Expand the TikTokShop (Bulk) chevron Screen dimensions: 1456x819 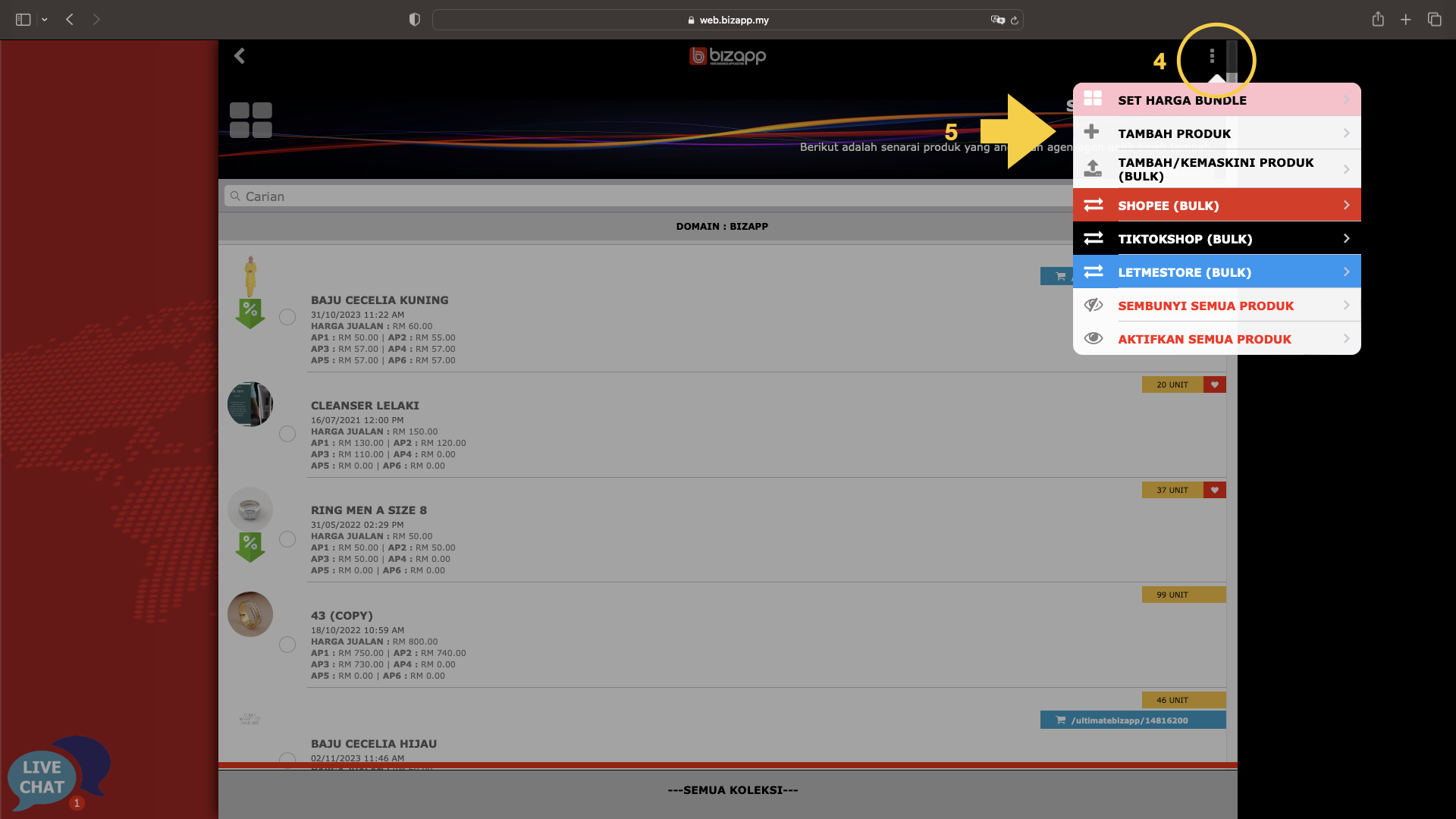click(1347, 238)
